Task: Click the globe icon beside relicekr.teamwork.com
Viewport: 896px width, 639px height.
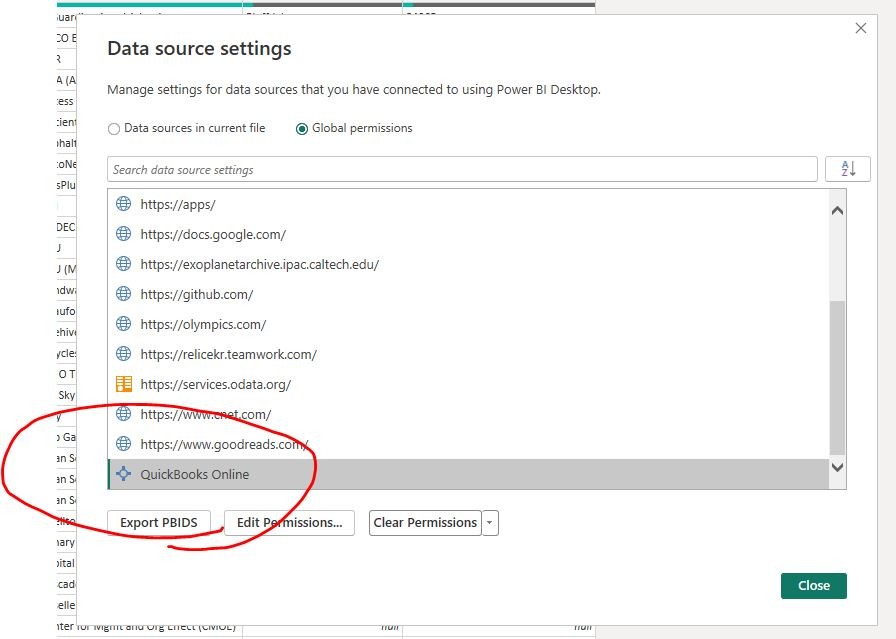Action: pyautogui.click(x=123, y=353)
